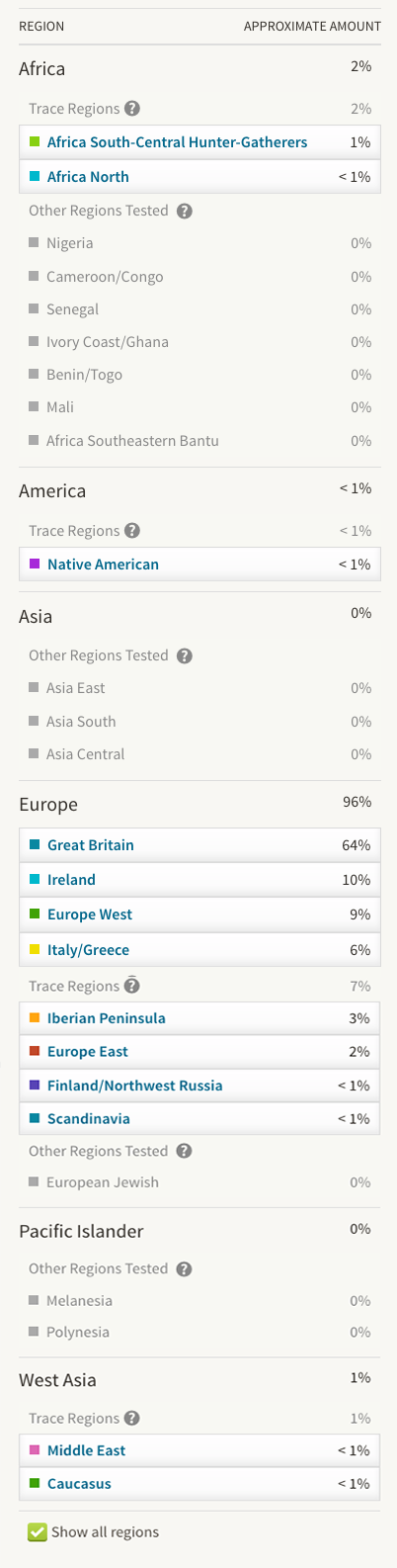
Task: Open Africa South-Central Hunter-Gatherers link
Action: [177, 142]
